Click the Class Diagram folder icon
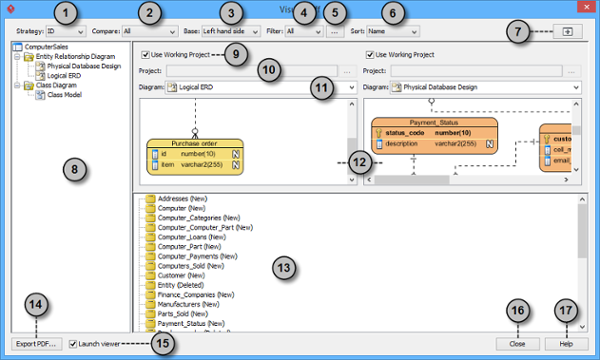This screenshot has width=600, height=360. [x=29, y=85]
